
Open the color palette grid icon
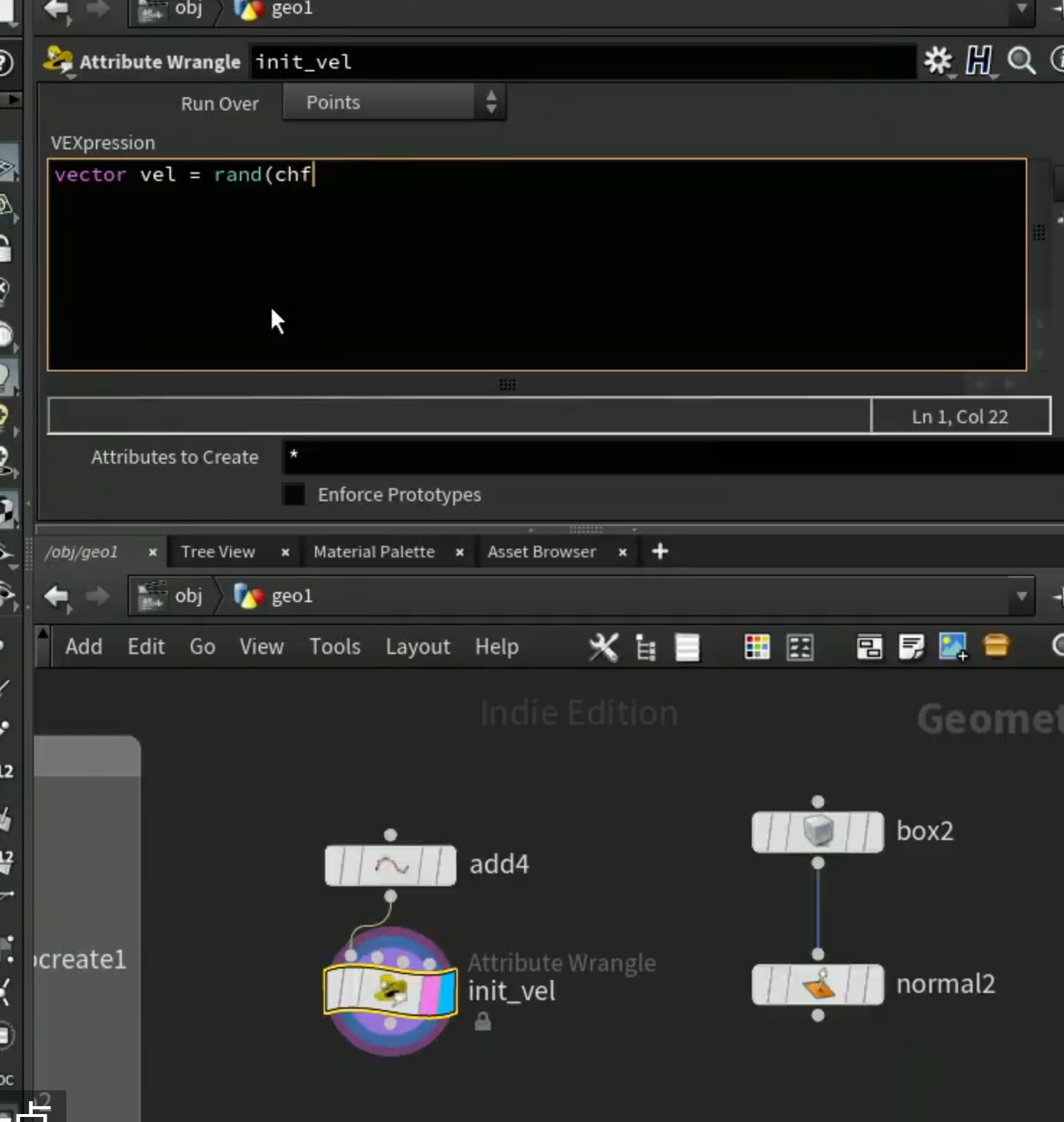click(757, 647)
